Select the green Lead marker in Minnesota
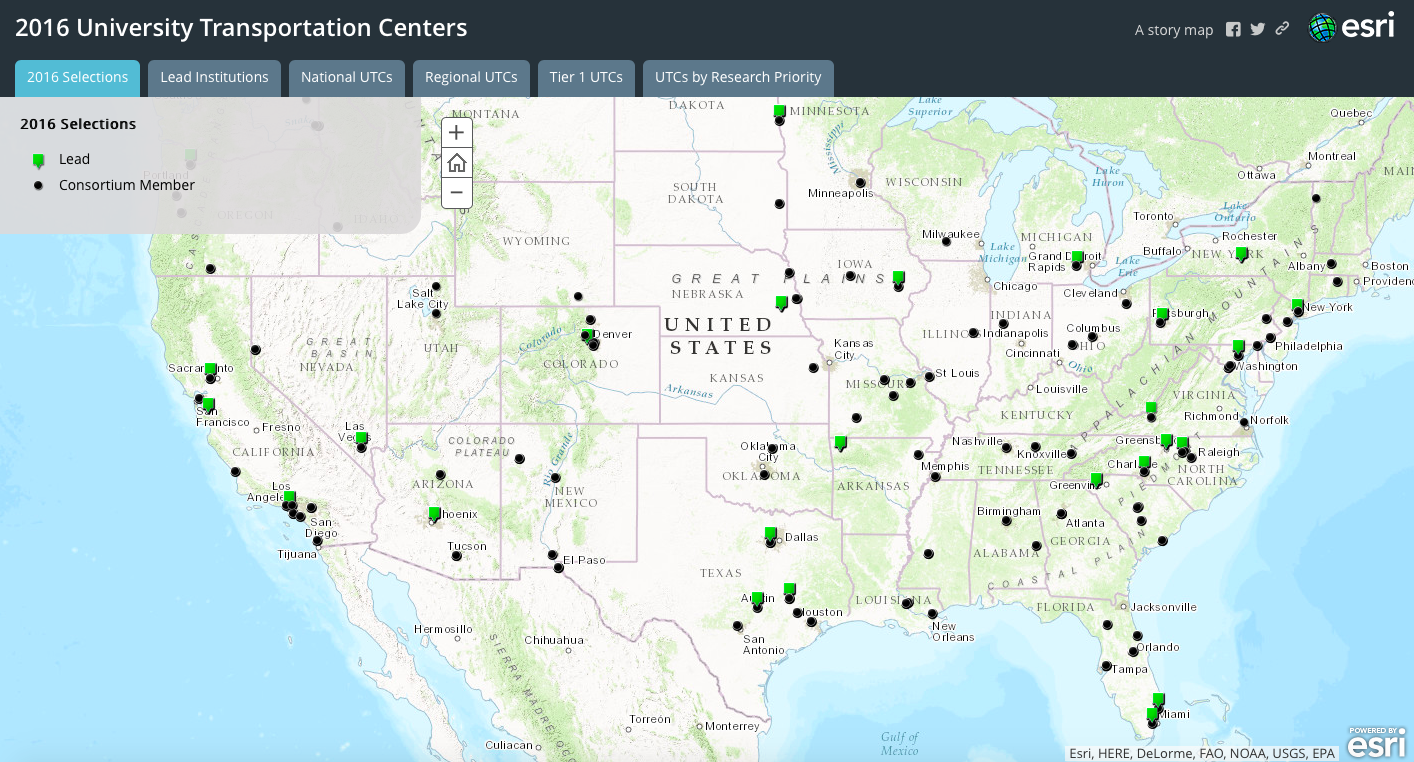 [779, 110]
